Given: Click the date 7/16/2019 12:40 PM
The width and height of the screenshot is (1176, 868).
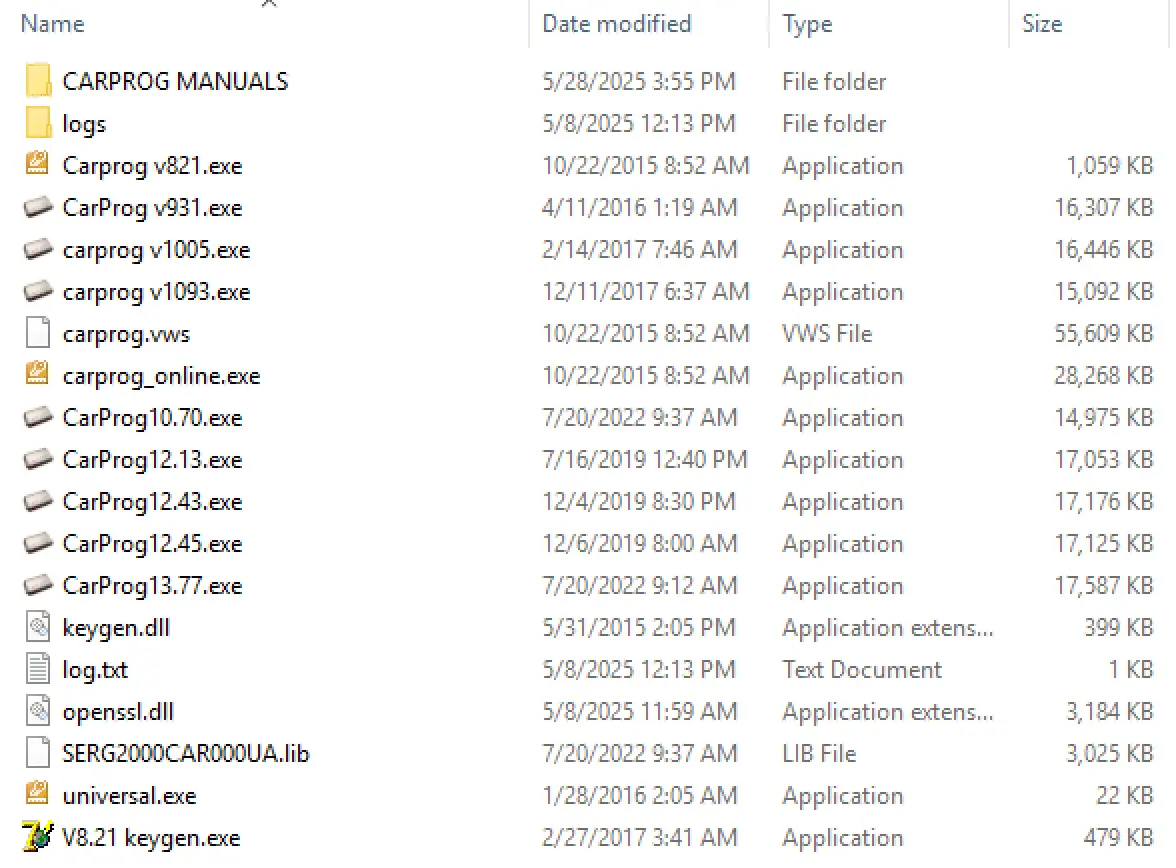Looking at the screenshot, I should click(644, 459).
